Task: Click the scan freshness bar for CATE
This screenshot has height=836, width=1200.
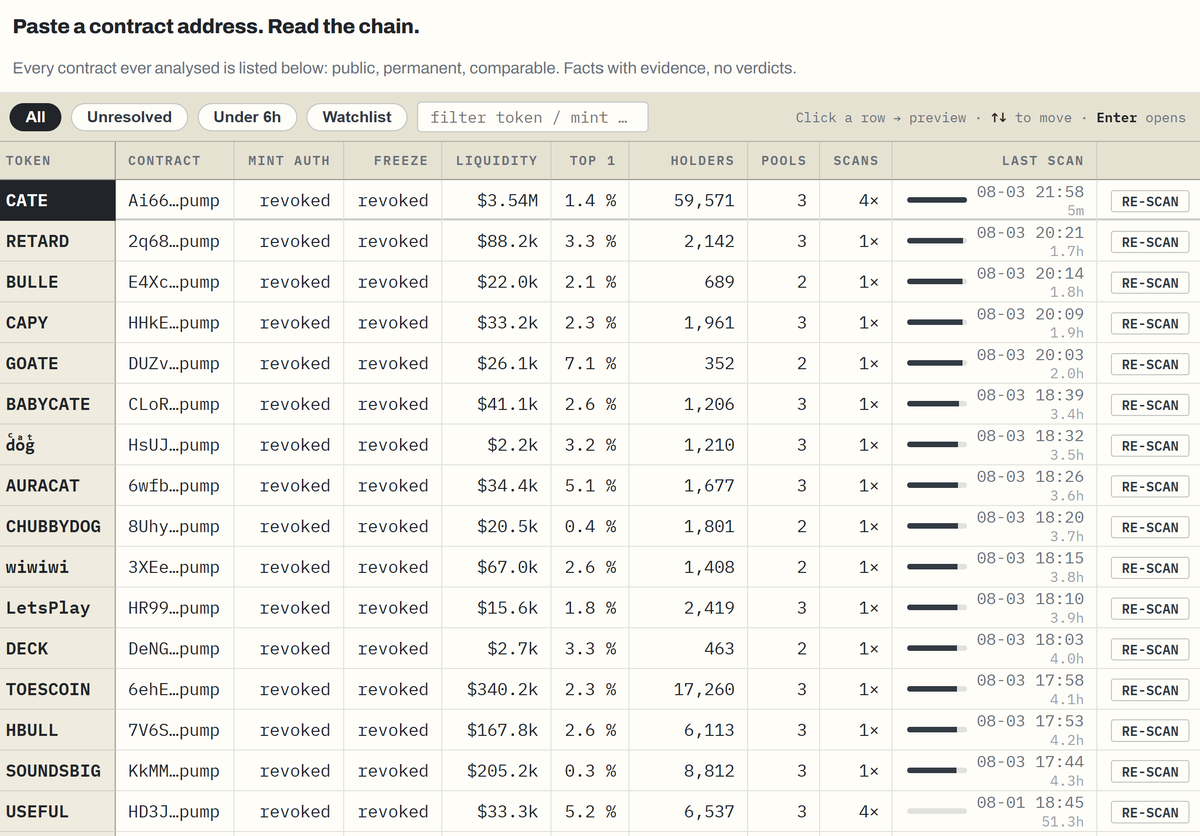Action: pyautogui.click(x=937, y=200)
